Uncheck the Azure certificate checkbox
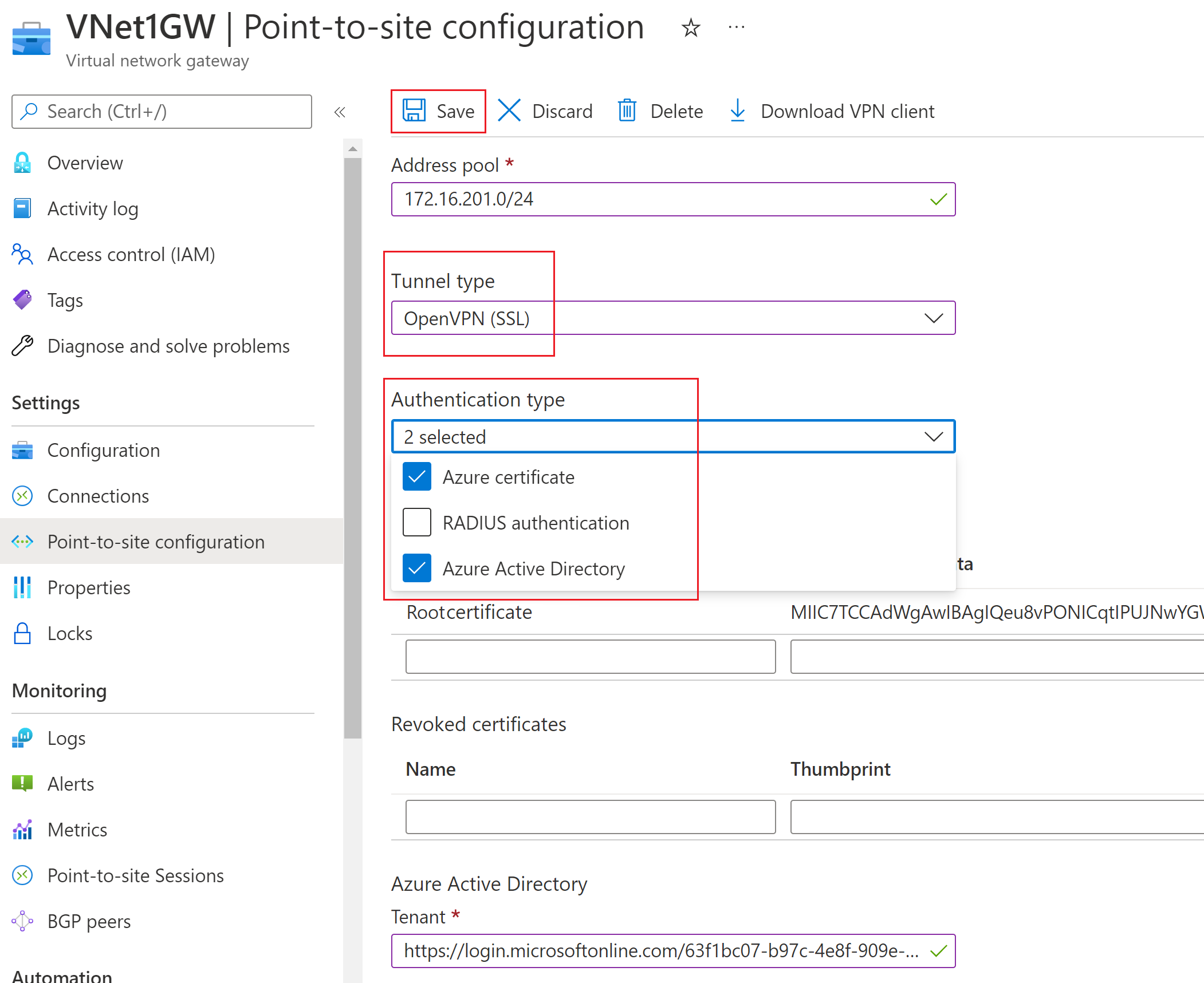Screen dimensions: 1204x983 [416, 477]
